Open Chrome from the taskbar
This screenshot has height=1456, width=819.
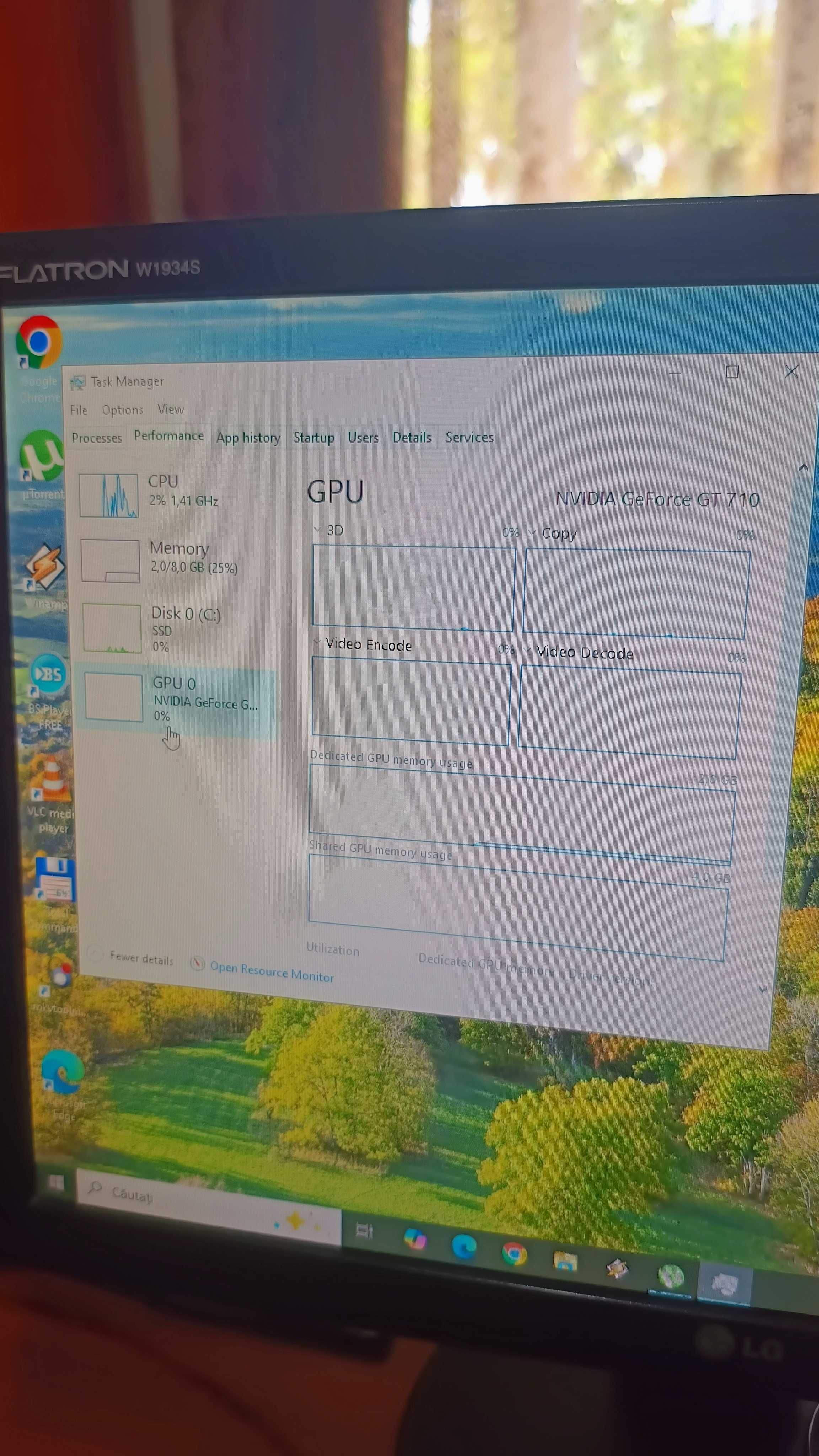click(x=514, y=1254)
